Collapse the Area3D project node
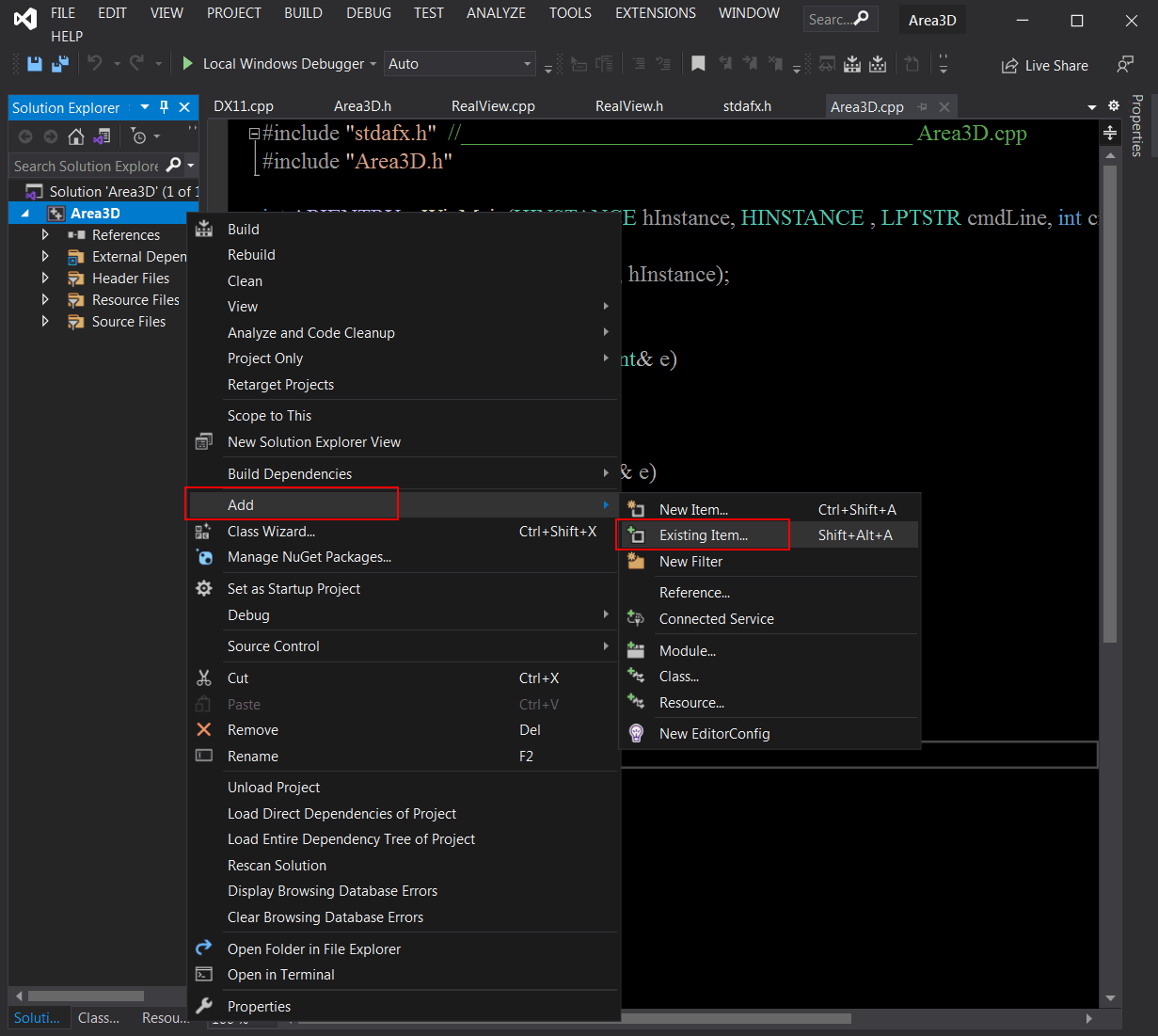 pyautogui.click(x=25, y=214)
